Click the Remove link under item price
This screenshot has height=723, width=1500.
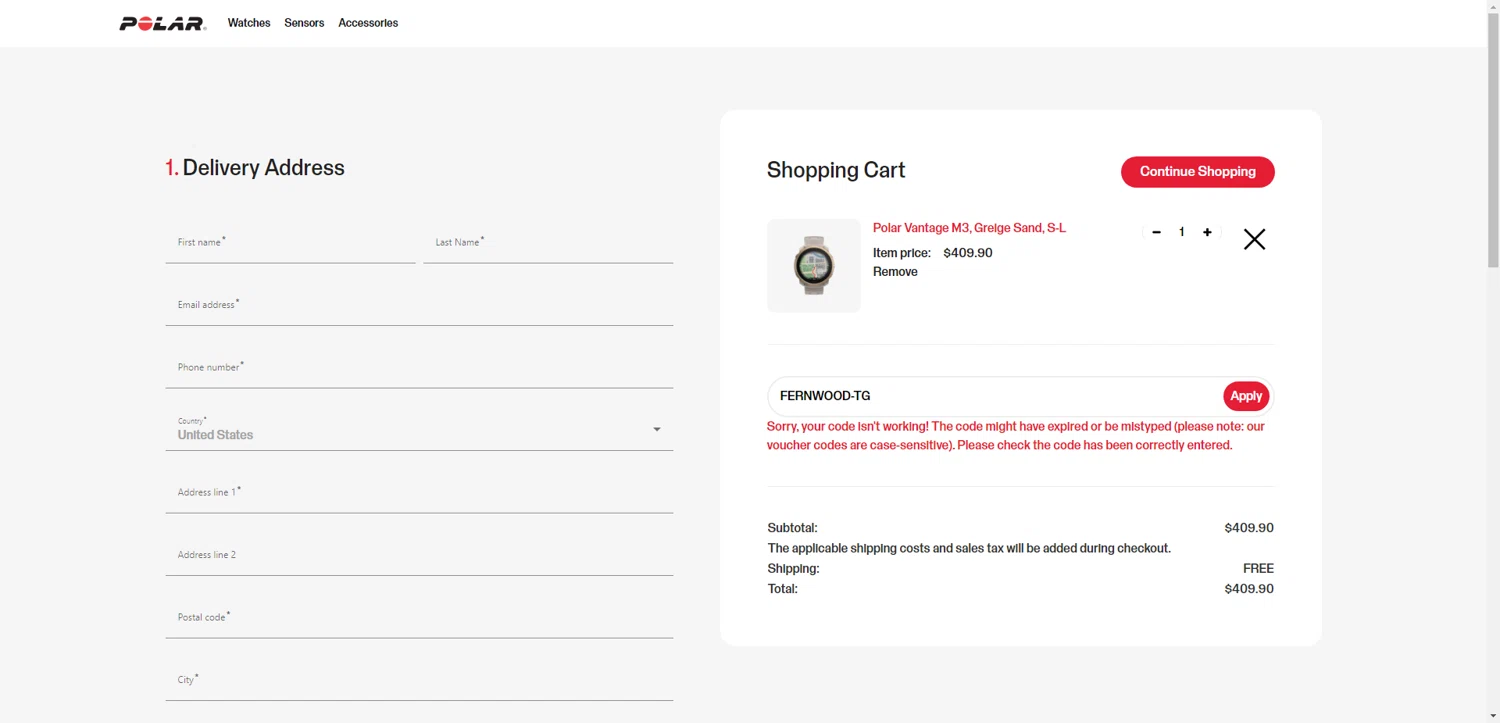tap(895, 272)
